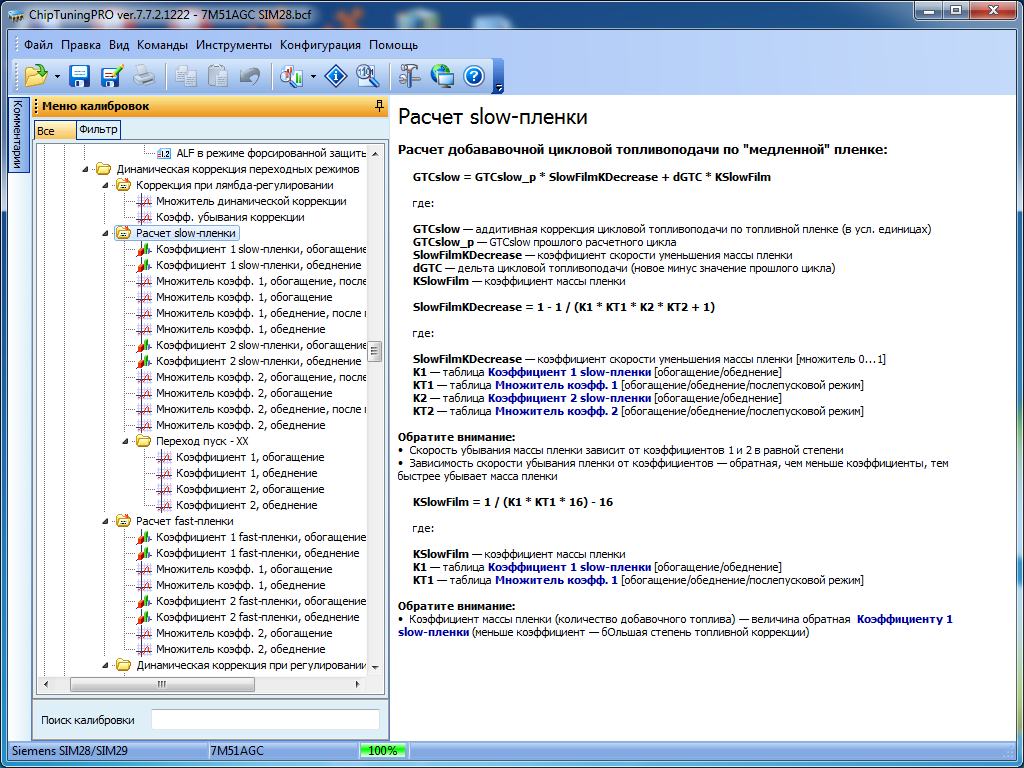Collapse the Переход пуск - ХХ tree node

[x=126, y=441]
